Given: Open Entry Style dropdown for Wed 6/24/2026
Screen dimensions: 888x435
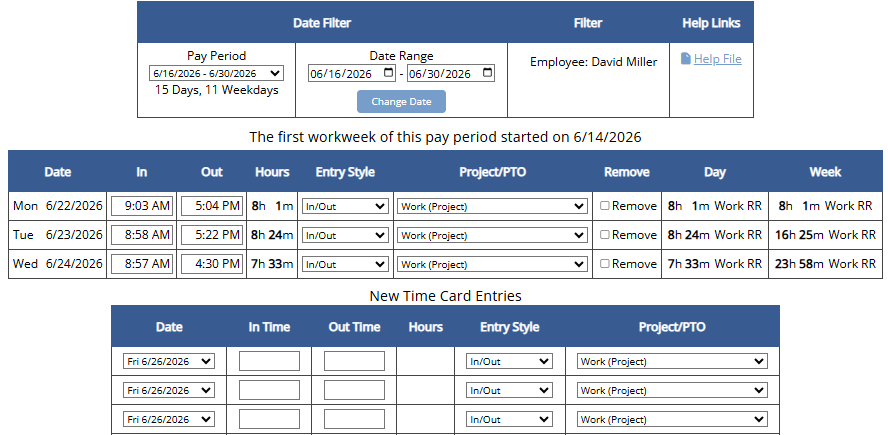Looking at the screenshot, I should tap(345, 264).
